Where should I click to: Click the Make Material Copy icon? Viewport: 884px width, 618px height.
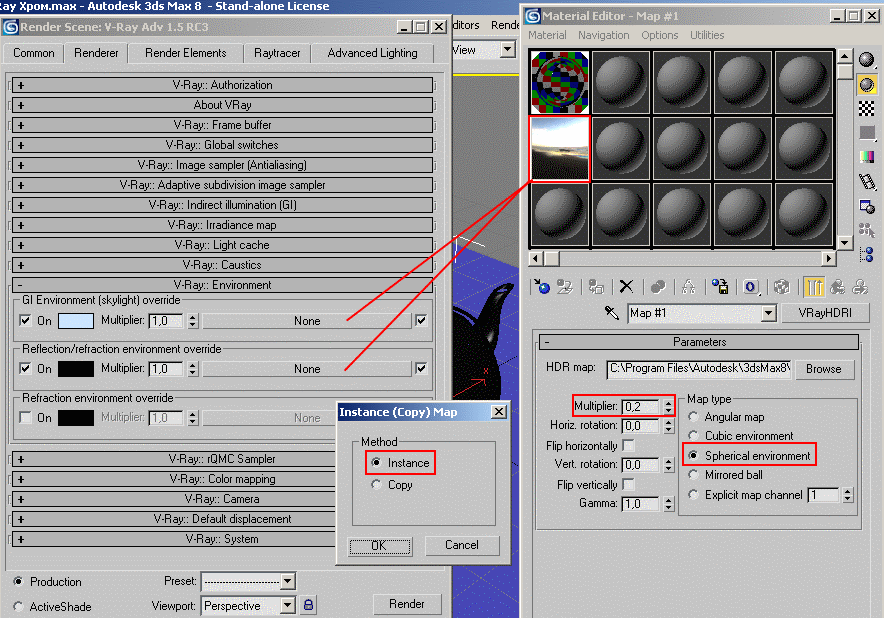point(658,286)
